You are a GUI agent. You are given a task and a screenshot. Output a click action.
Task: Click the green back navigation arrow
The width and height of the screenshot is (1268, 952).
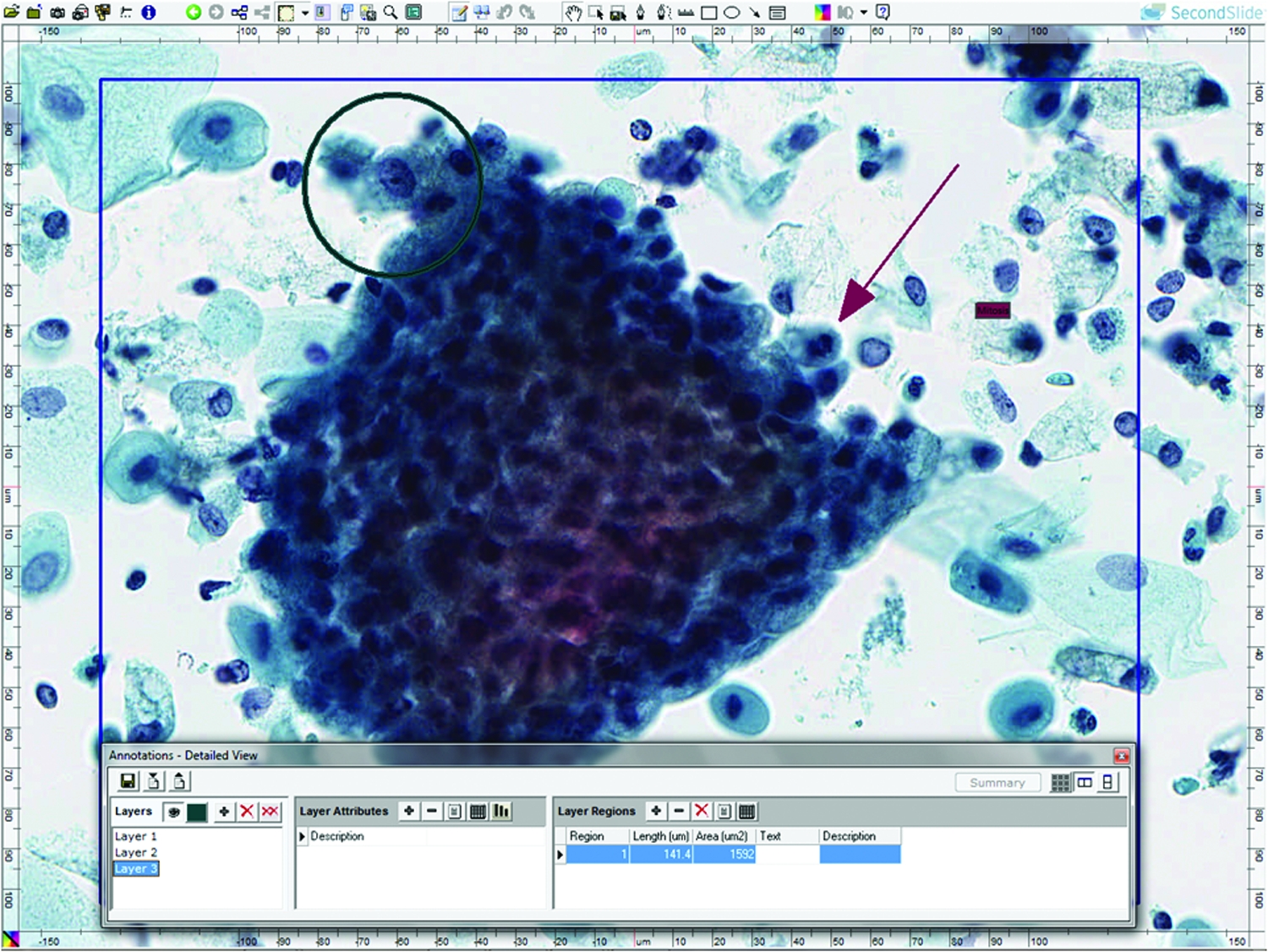(x=194, y=13)
